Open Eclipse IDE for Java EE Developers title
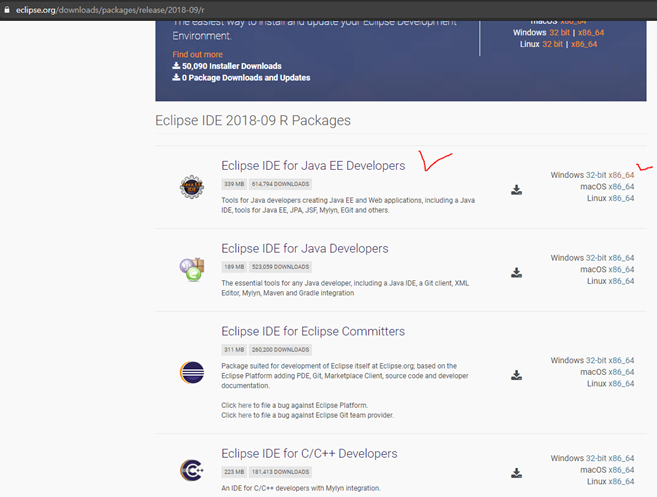 [x=313, y=166]
